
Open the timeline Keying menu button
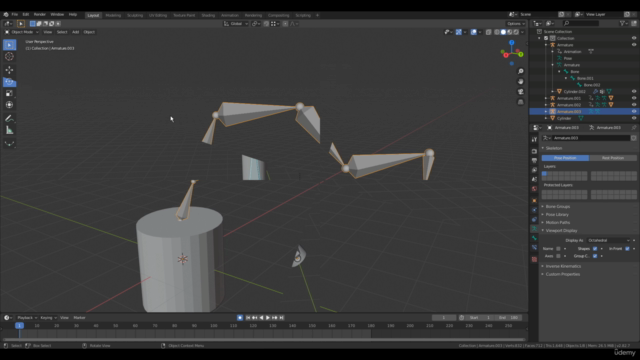click(48, 318)
